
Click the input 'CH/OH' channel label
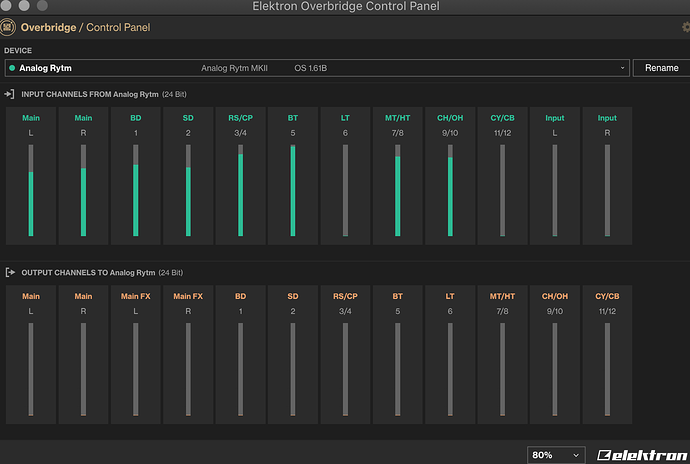[x=450, y=118]
